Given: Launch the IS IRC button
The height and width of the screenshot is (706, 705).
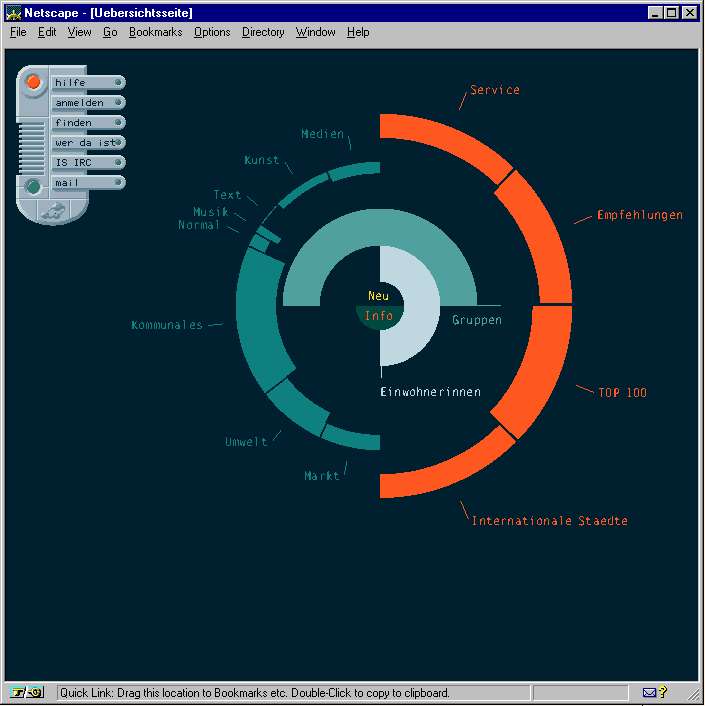Looking at the screenshot, I should point(88,163).
